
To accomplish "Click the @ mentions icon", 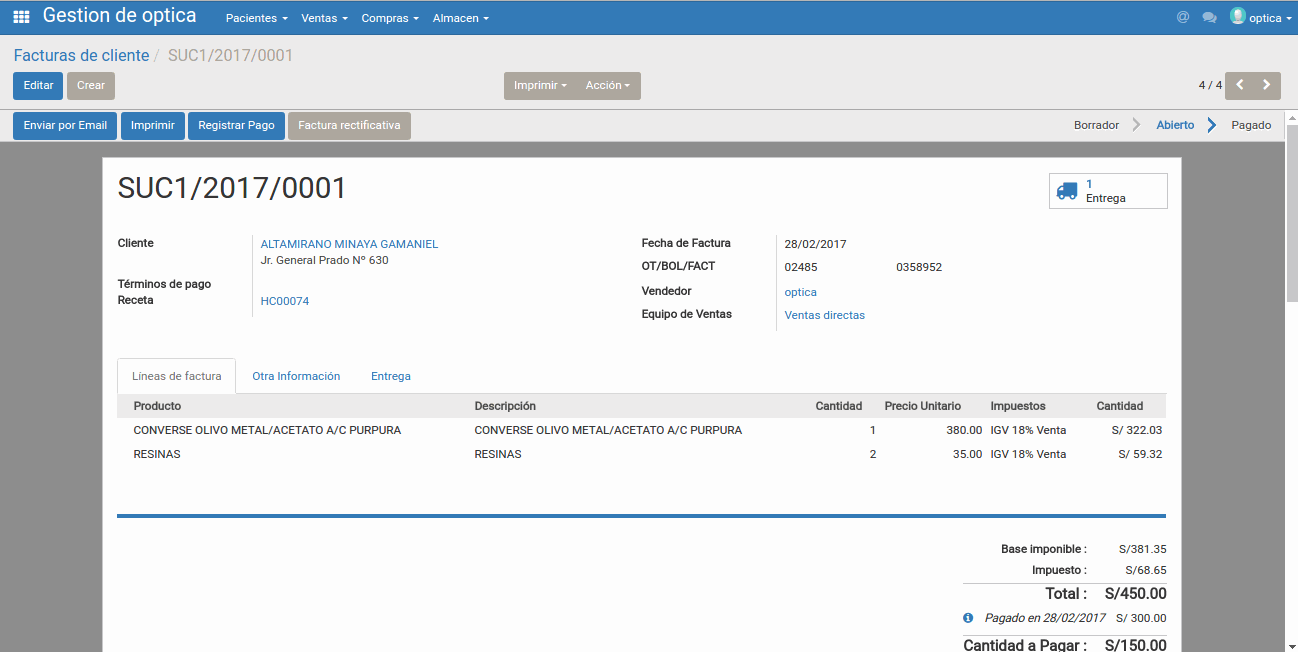I will [x=1183, y=17].
